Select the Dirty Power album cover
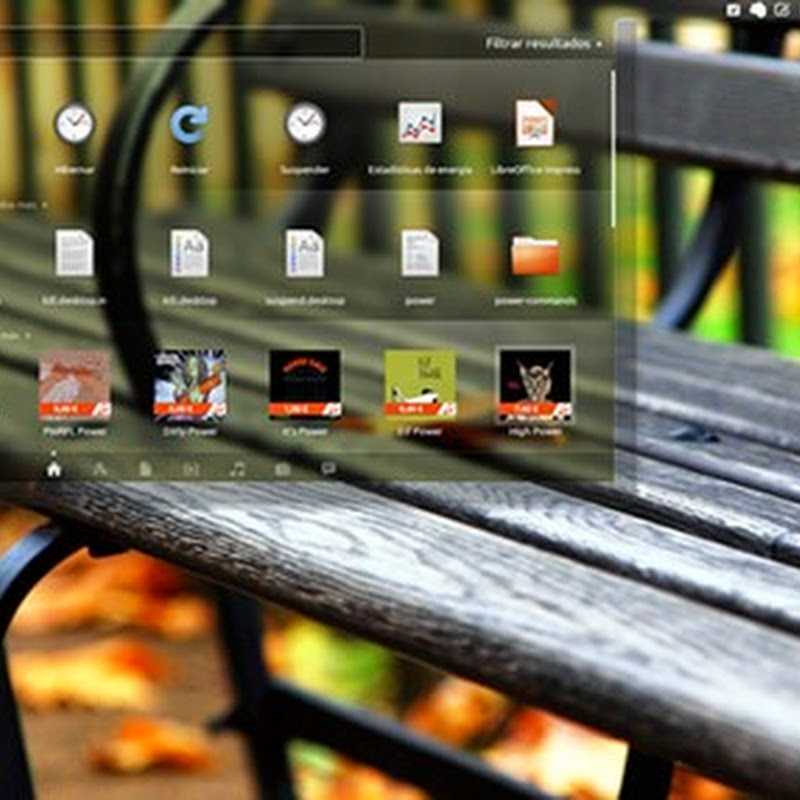800x800 pixels. click(190, 384)
